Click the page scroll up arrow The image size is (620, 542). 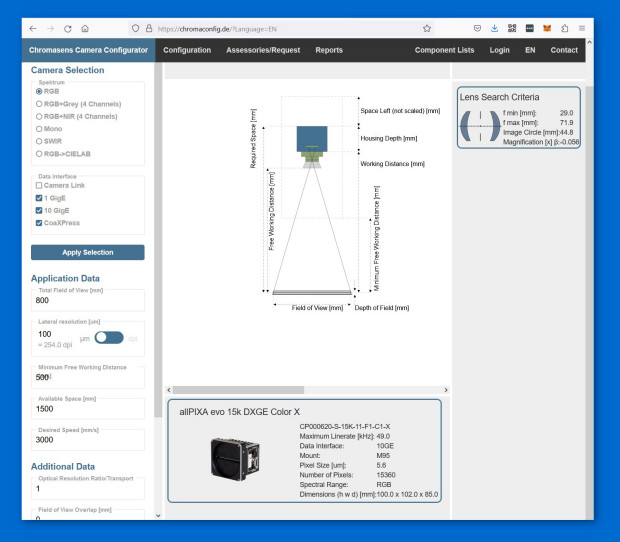click(590, 42)
